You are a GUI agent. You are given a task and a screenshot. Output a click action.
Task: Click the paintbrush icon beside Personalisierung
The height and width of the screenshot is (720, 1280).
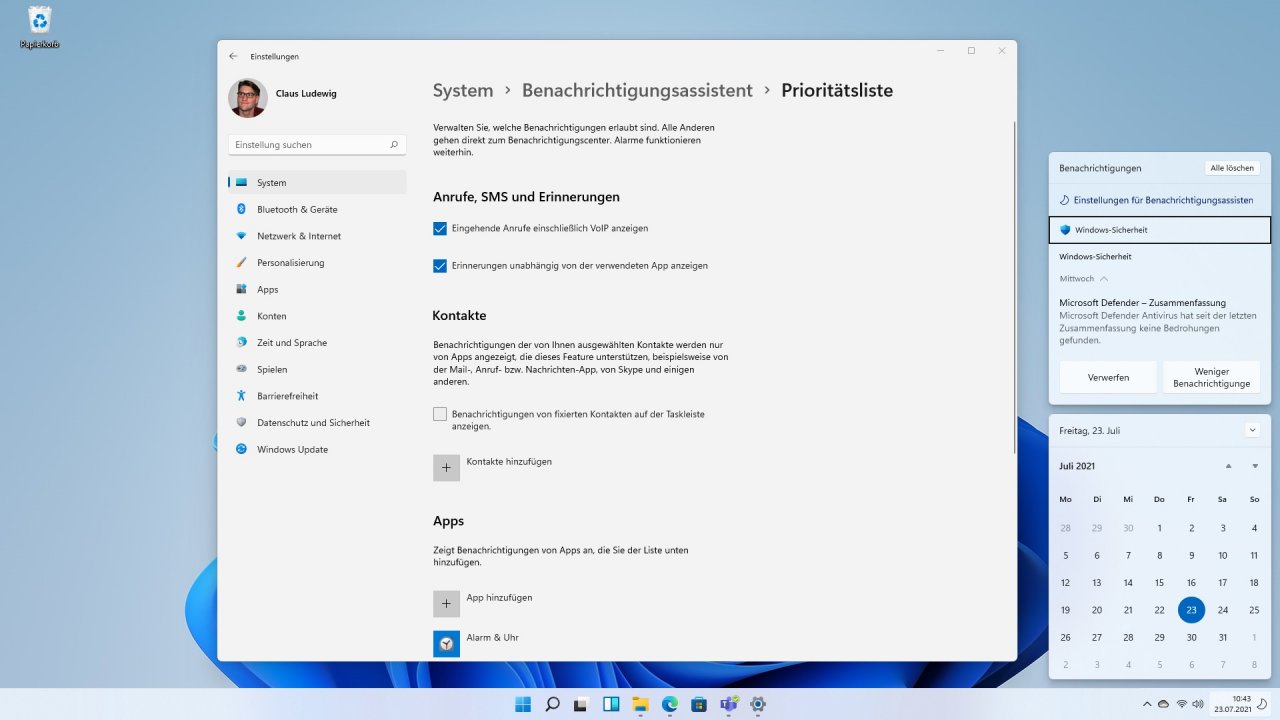point(241,263)
